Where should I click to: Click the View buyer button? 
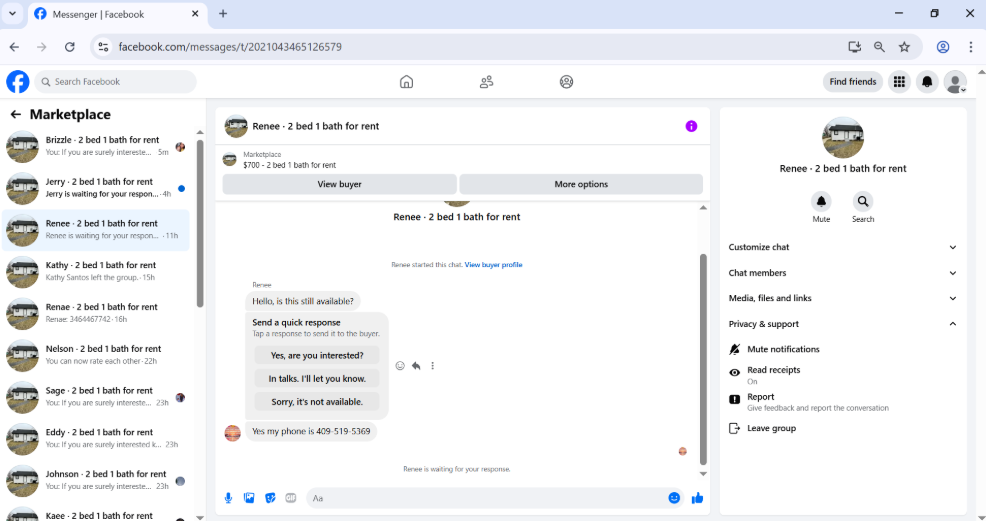pos(340,184)
